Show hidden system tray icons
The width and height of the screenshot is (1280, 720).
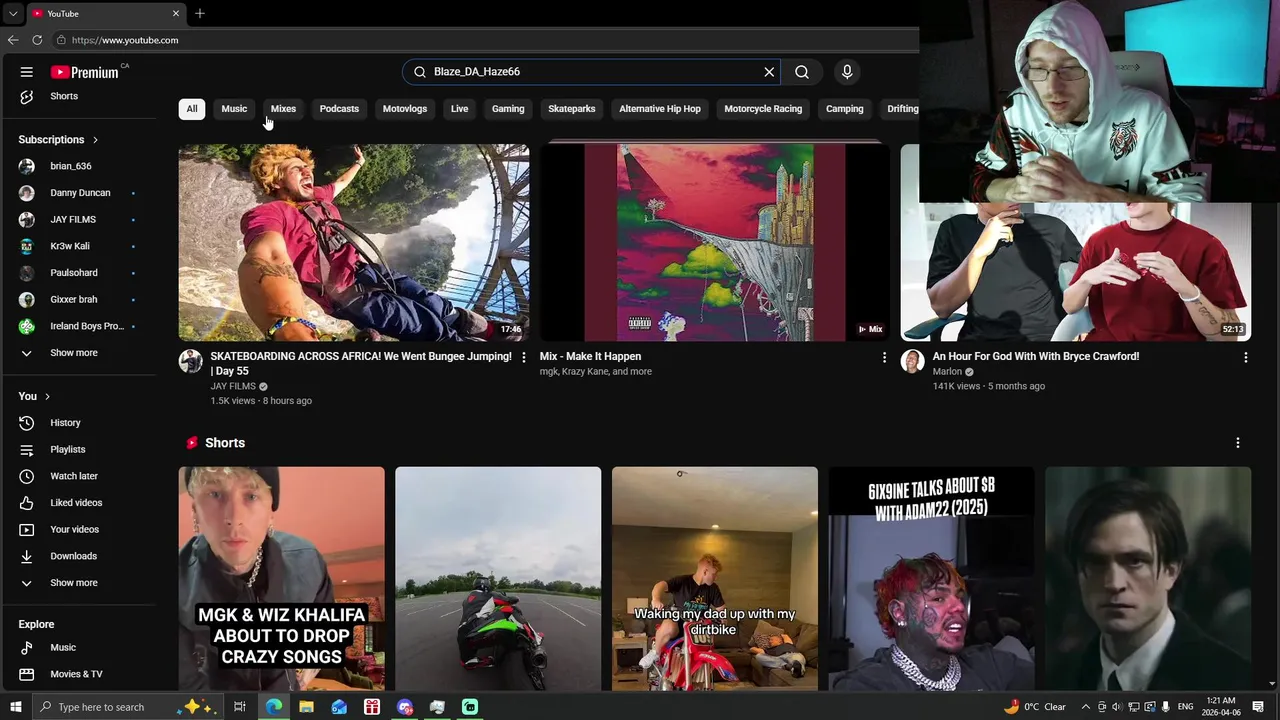[1085, 707]
